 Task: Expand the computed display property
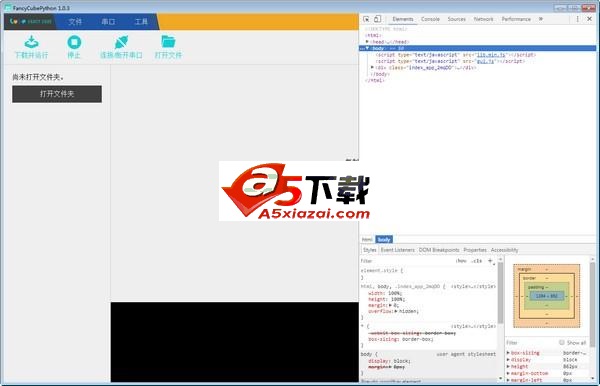point(508,360)
